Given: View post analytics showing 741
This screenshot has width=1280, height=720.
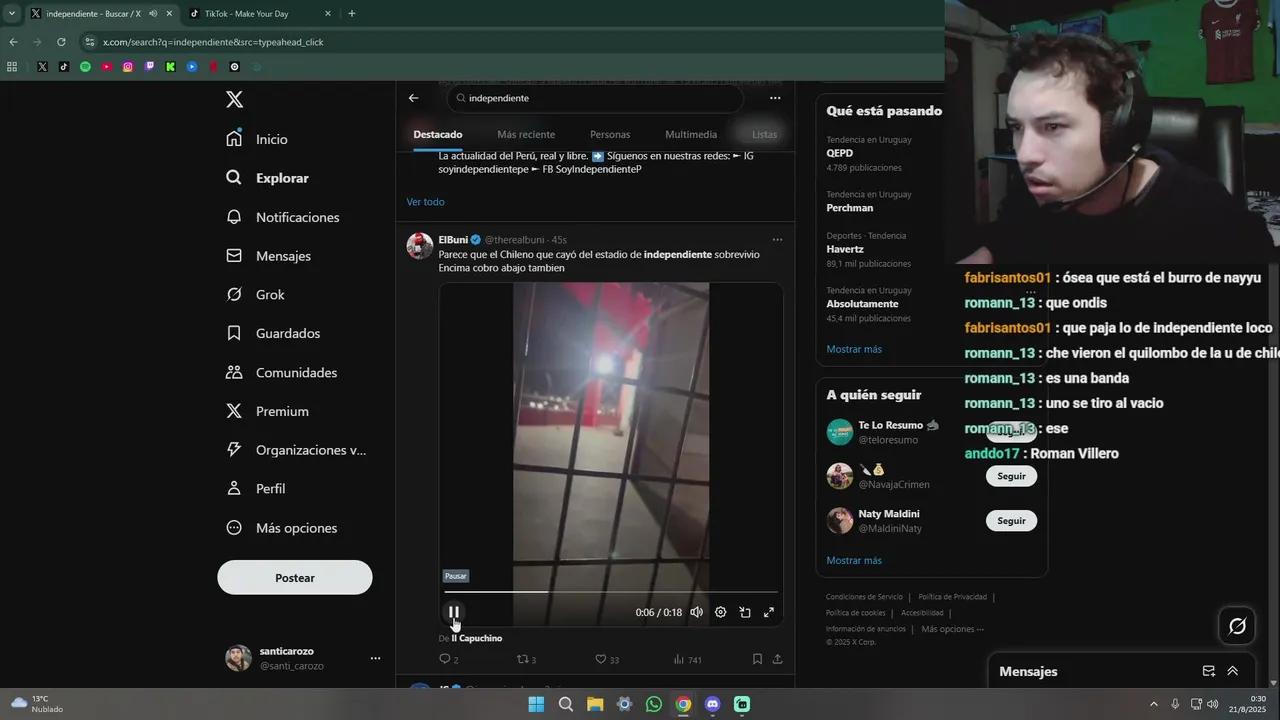Looking at the screenshot, I should pos(687,659).
